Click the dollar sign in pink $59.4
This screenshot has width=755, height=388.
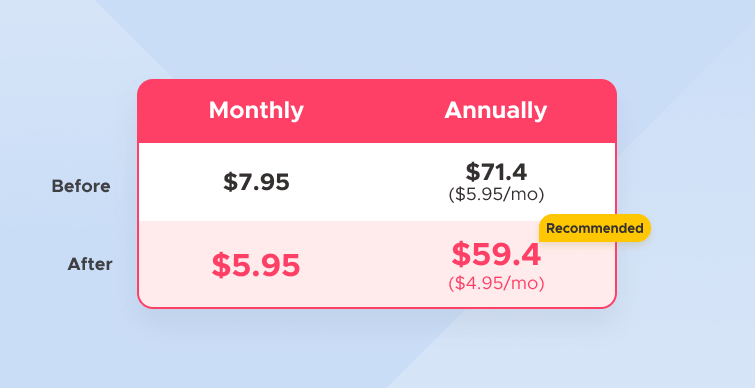[x=460, y=255]
